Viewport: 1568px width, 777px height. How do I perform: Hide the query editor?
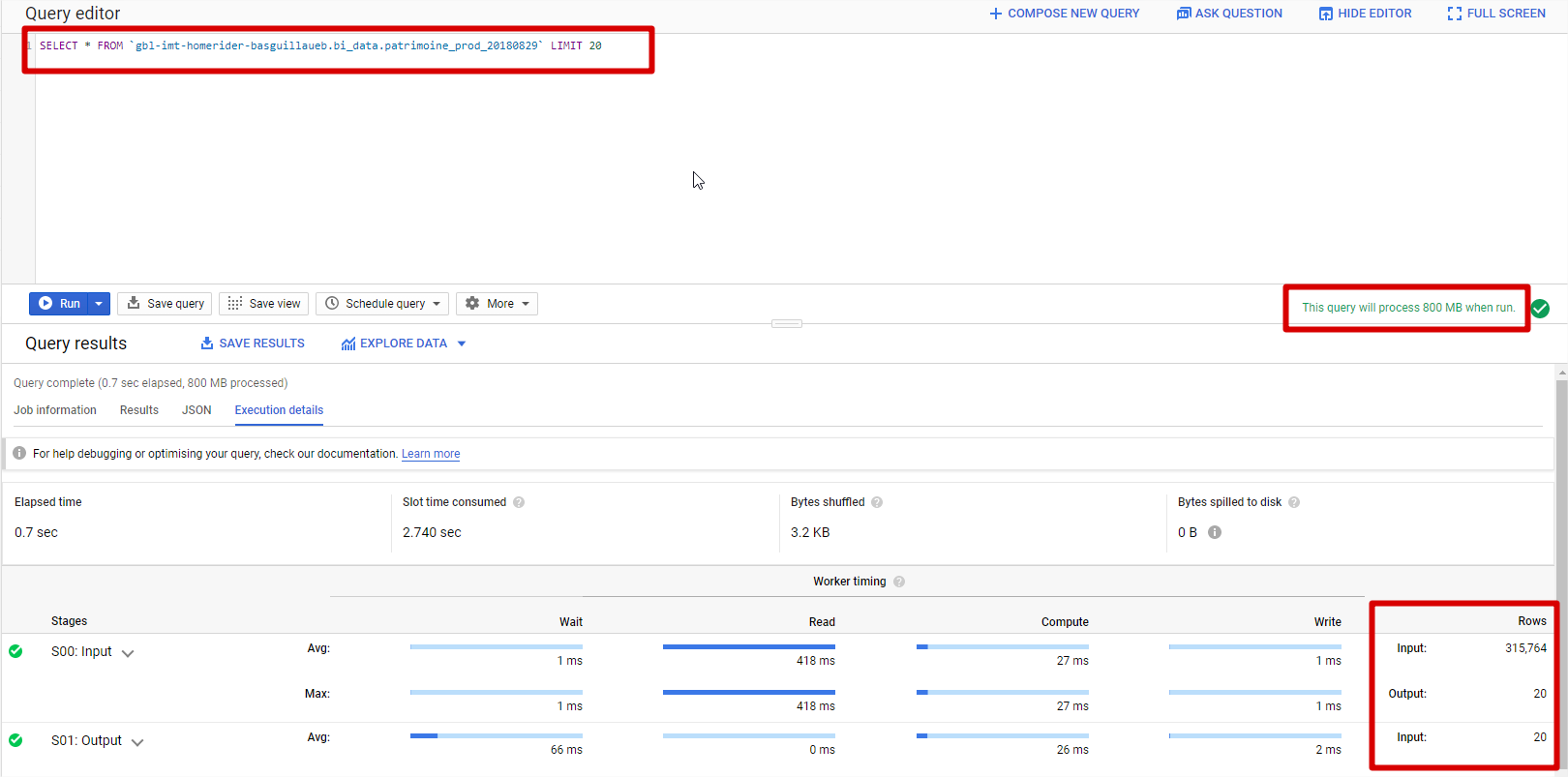click(x=1365, y=14)
